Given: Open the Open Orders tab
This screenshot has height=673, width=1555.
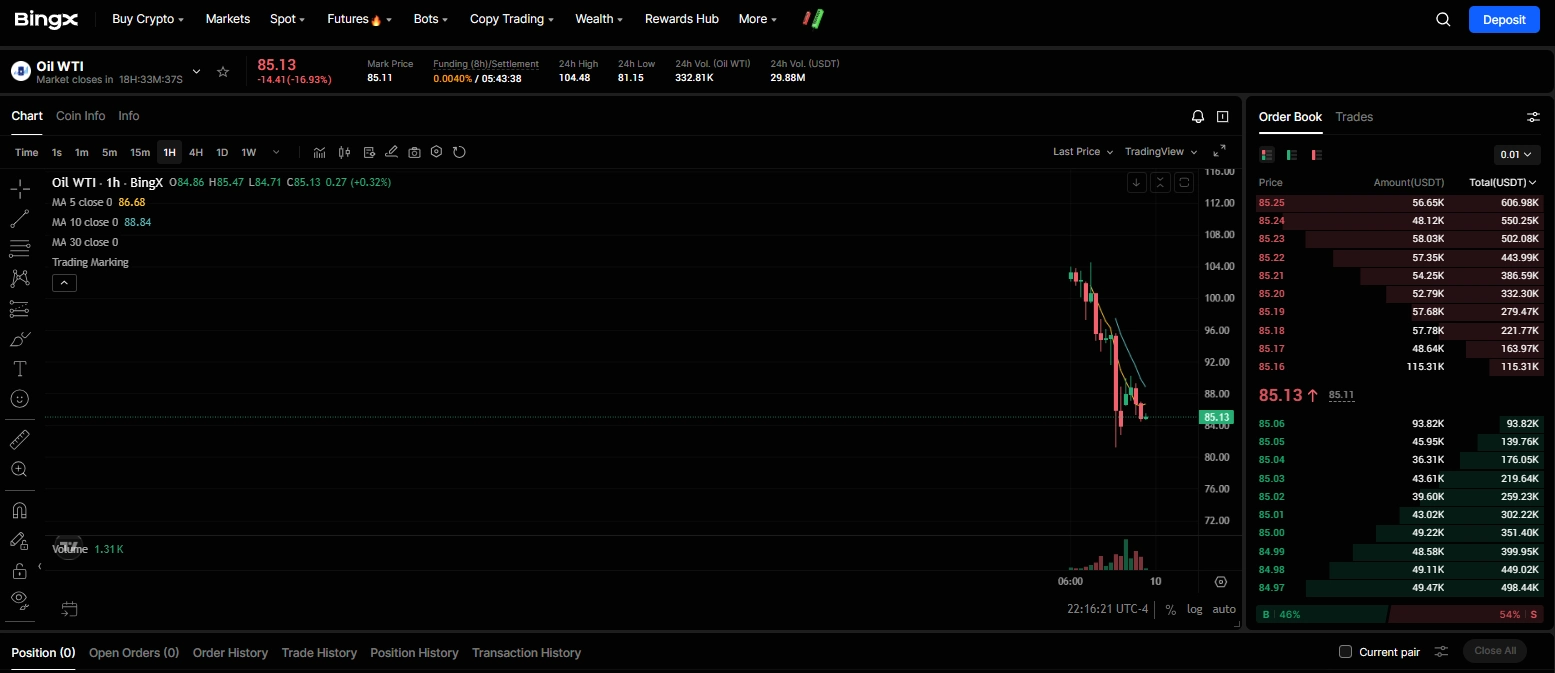Looking at the screenshot, I should pos(134,653).
